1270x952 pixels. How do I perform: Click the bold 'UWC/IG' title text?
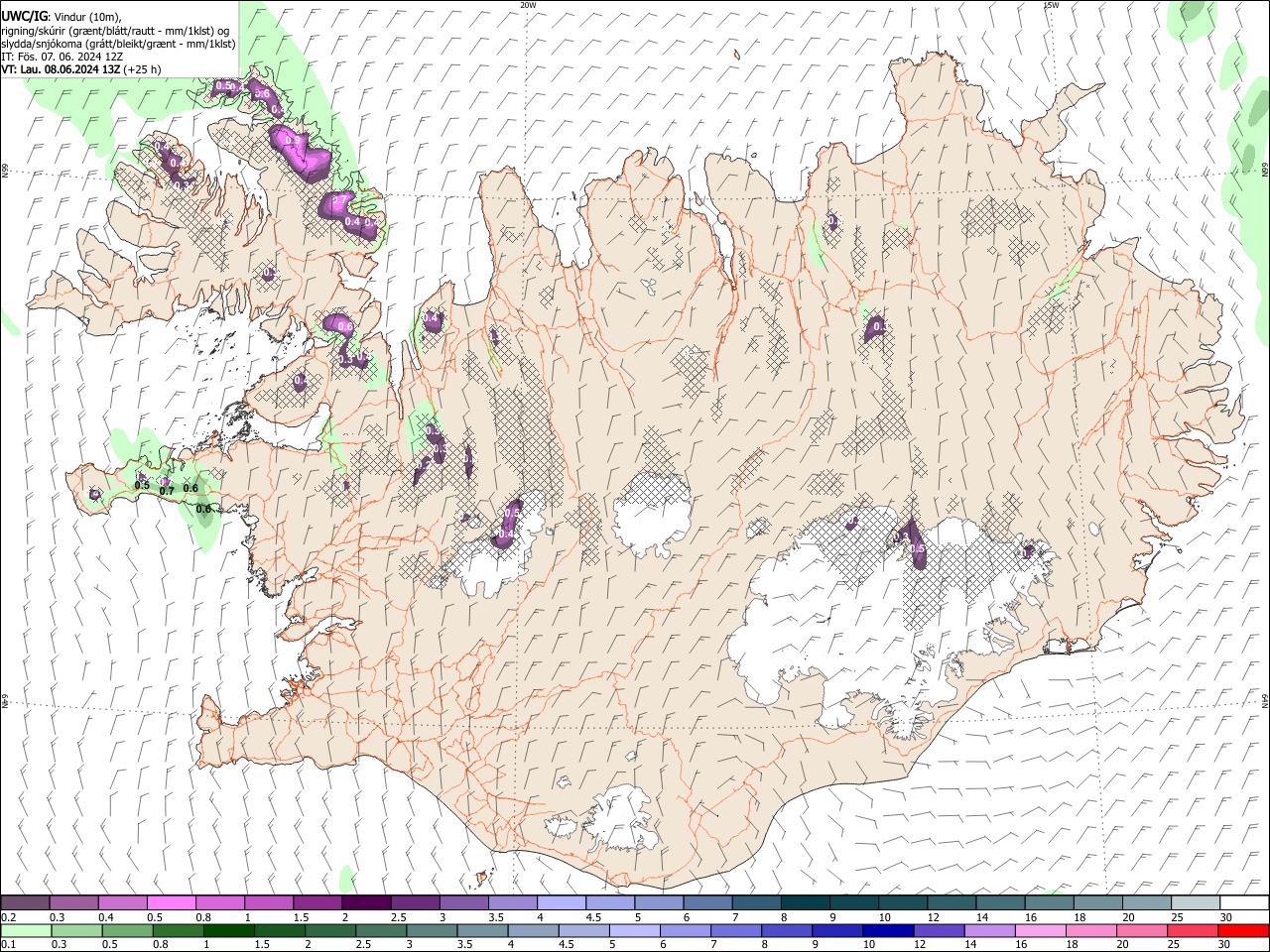(x=24, y=16)
